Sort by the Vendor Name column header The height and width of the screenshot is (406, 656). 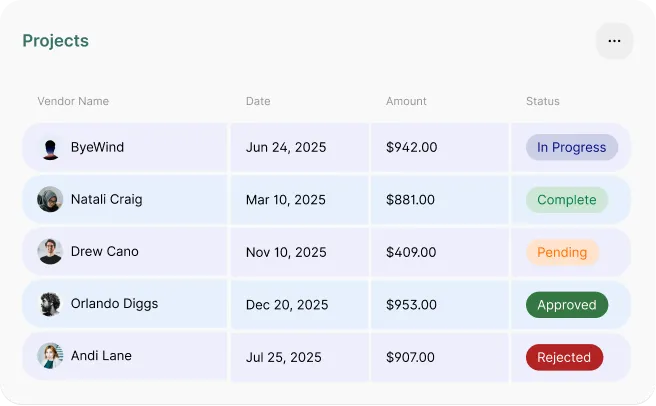[73, 101]
